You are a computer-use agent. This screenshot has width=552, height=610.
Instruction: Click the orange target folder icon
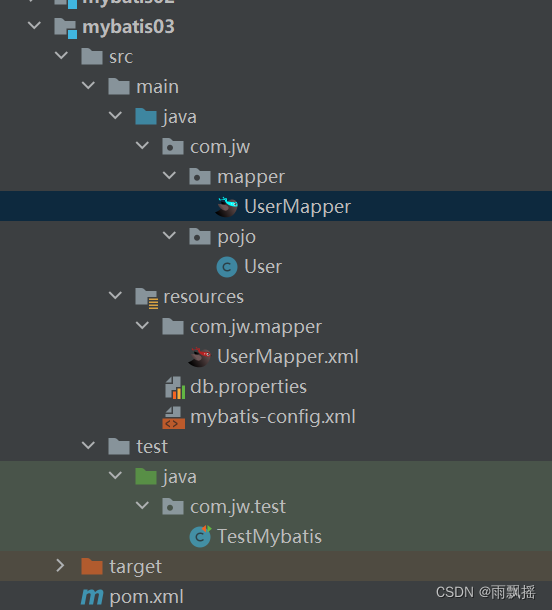point(92,566)
